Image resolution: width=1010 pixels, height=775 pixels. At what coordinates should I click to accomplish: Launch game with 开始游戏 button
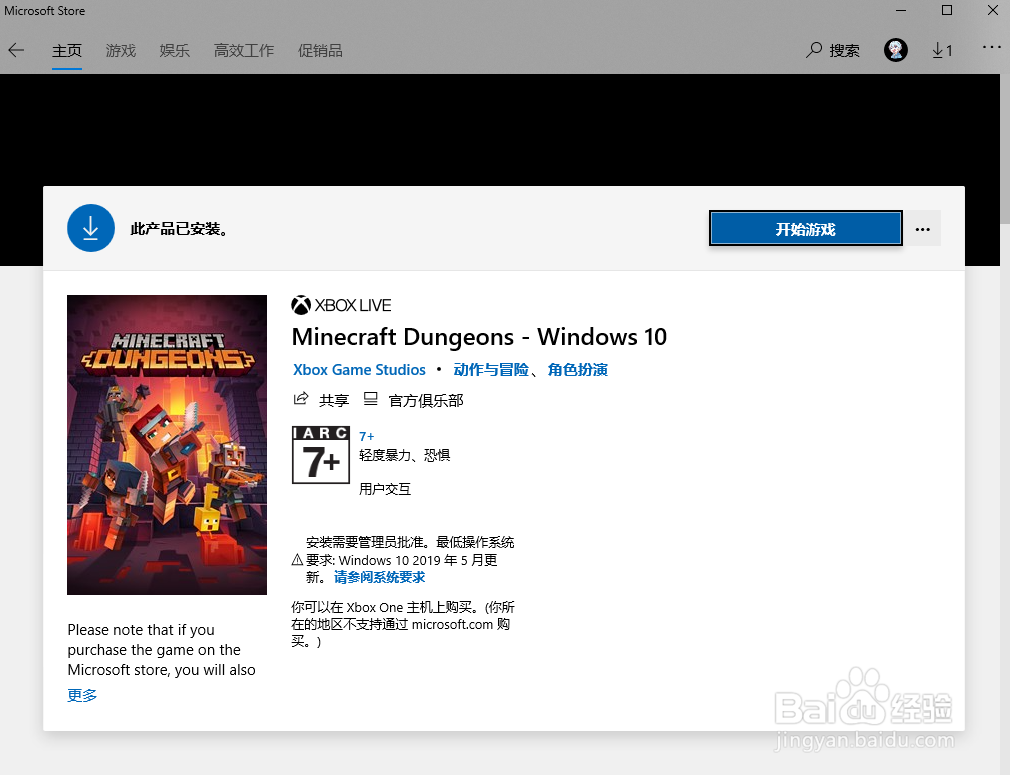pos(805,229)
